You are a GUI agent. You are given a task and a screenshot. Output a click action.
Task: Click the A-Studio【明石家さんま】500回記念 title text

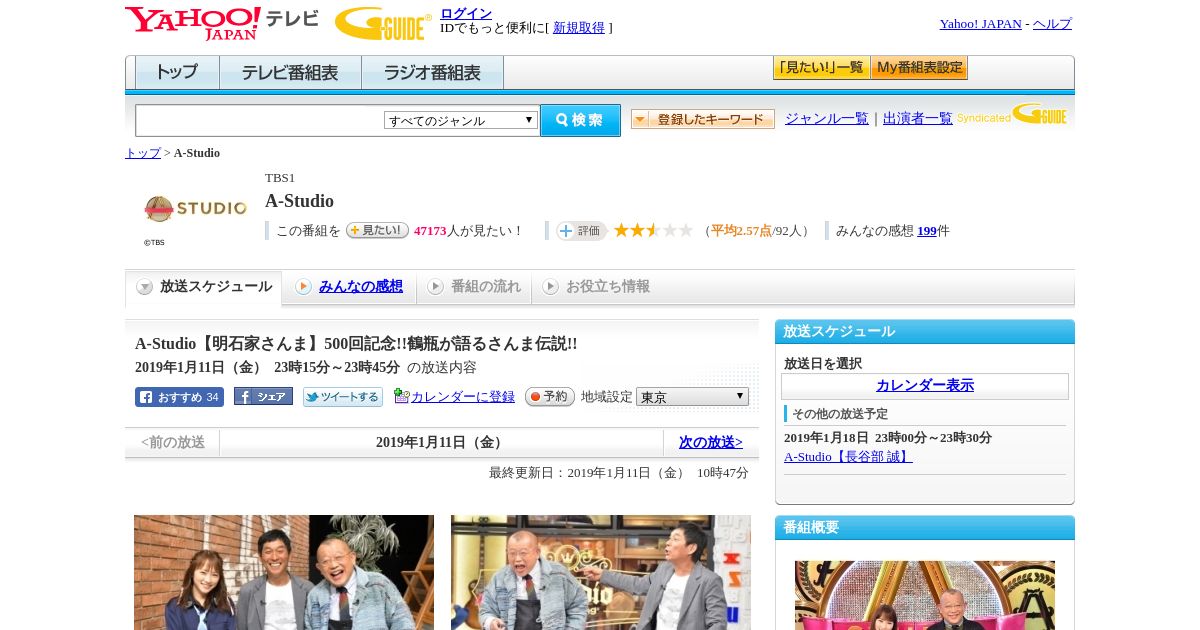tap(356, 344)
